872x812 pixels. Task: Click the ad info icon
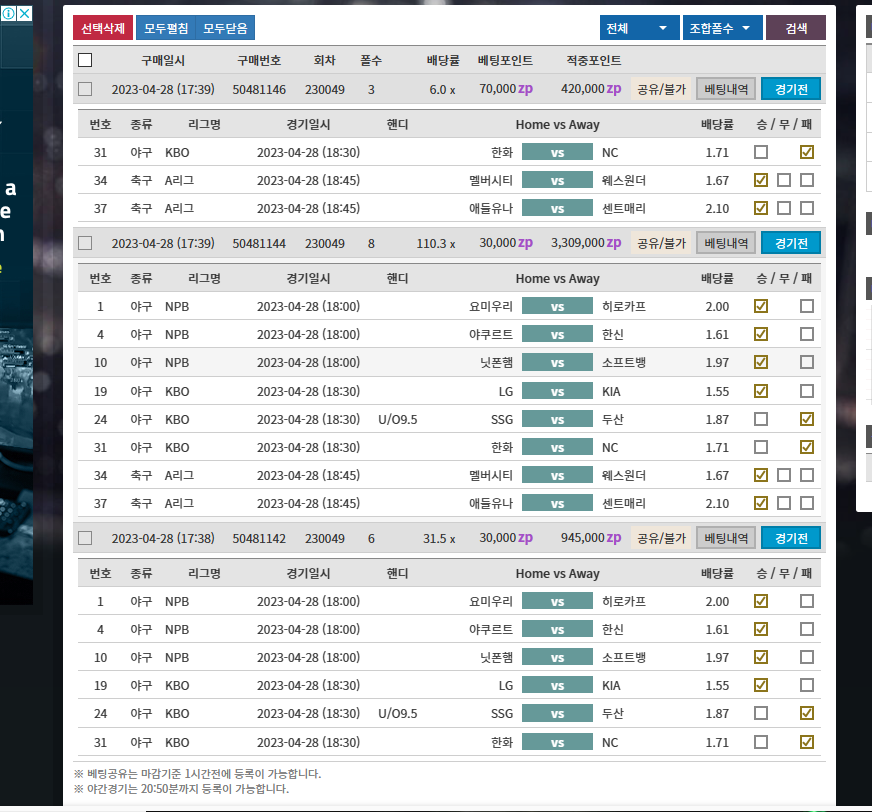[x=8, y=14]
